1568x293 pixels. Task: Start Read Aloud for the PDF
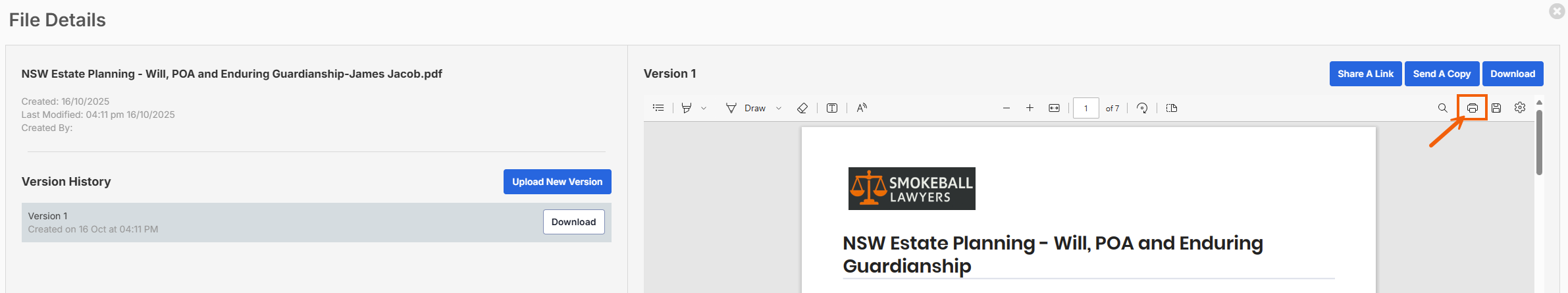pyautogui.click(x=862, y=108)
